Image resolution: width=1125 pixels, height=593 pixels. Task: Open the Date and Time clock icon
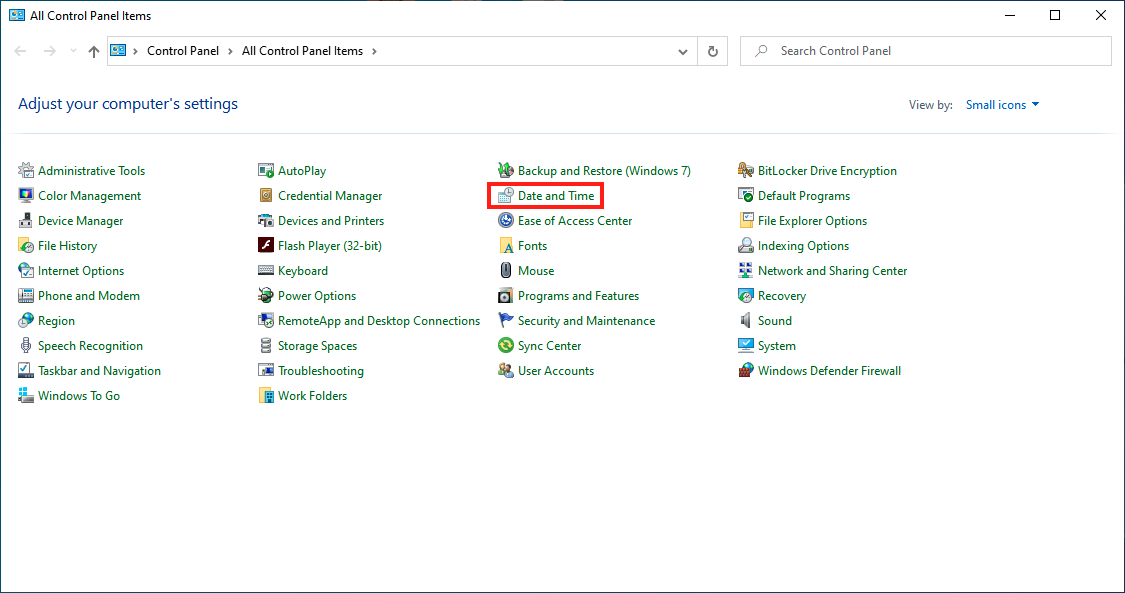click(x=506, y=196)
